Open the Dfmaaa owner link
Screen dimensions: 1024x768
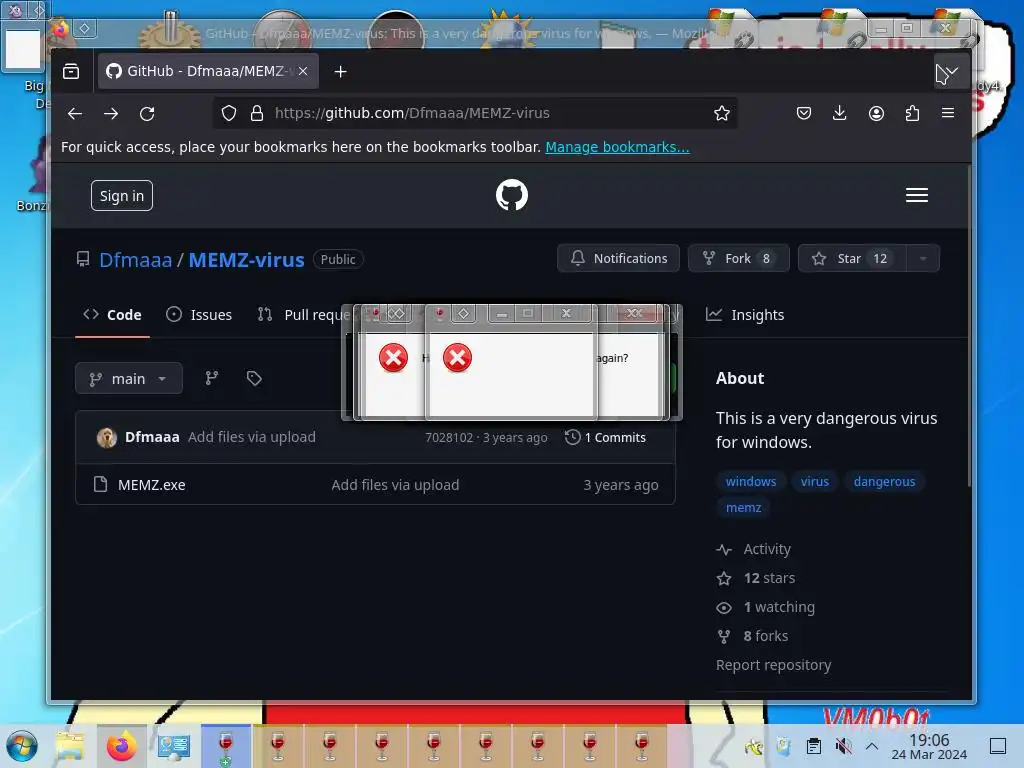pyautogui.click(x=135, y=260)
